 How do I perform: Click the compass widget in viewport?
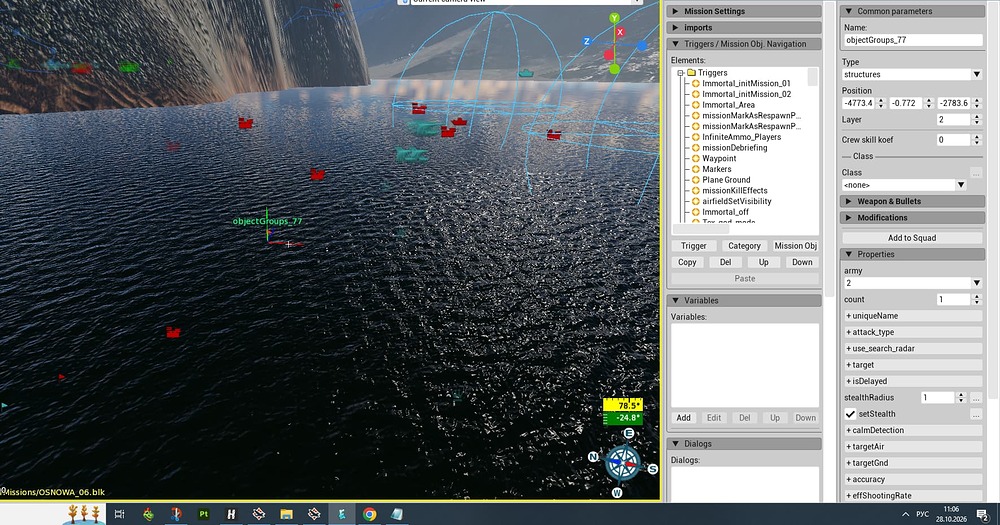coord(622,463)
